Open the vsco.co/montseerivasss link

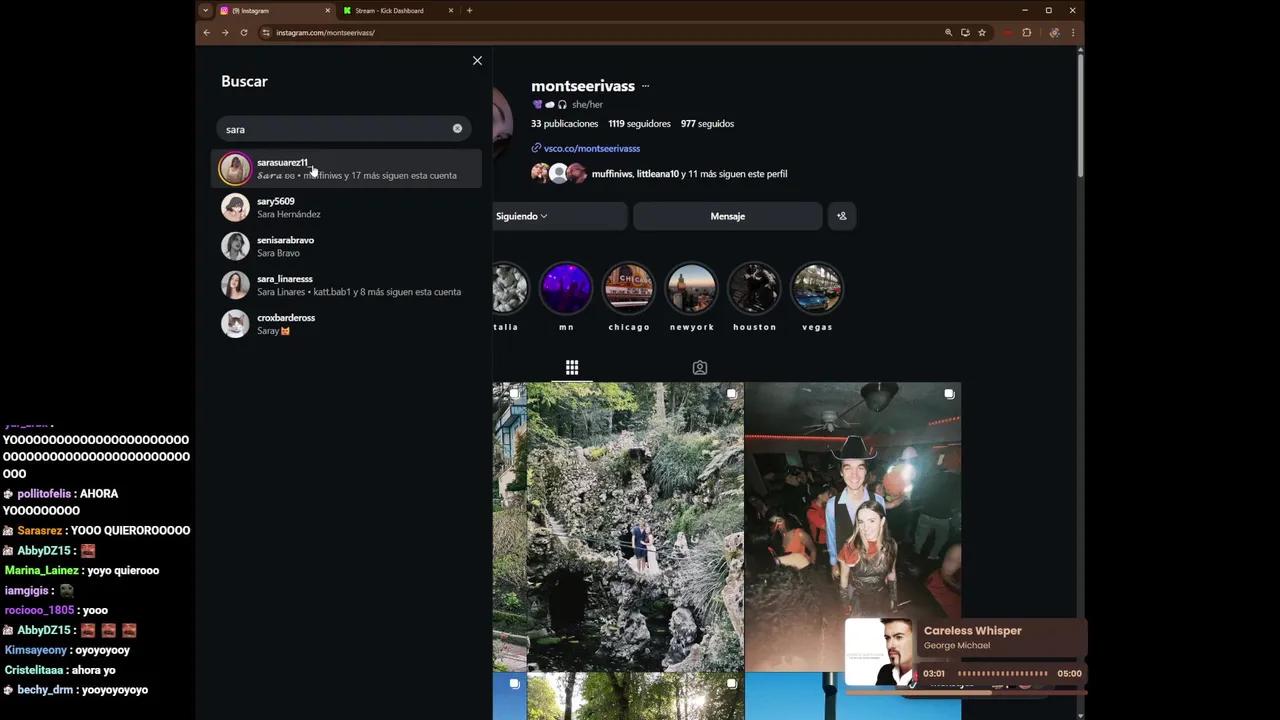(x=591, y=149)
